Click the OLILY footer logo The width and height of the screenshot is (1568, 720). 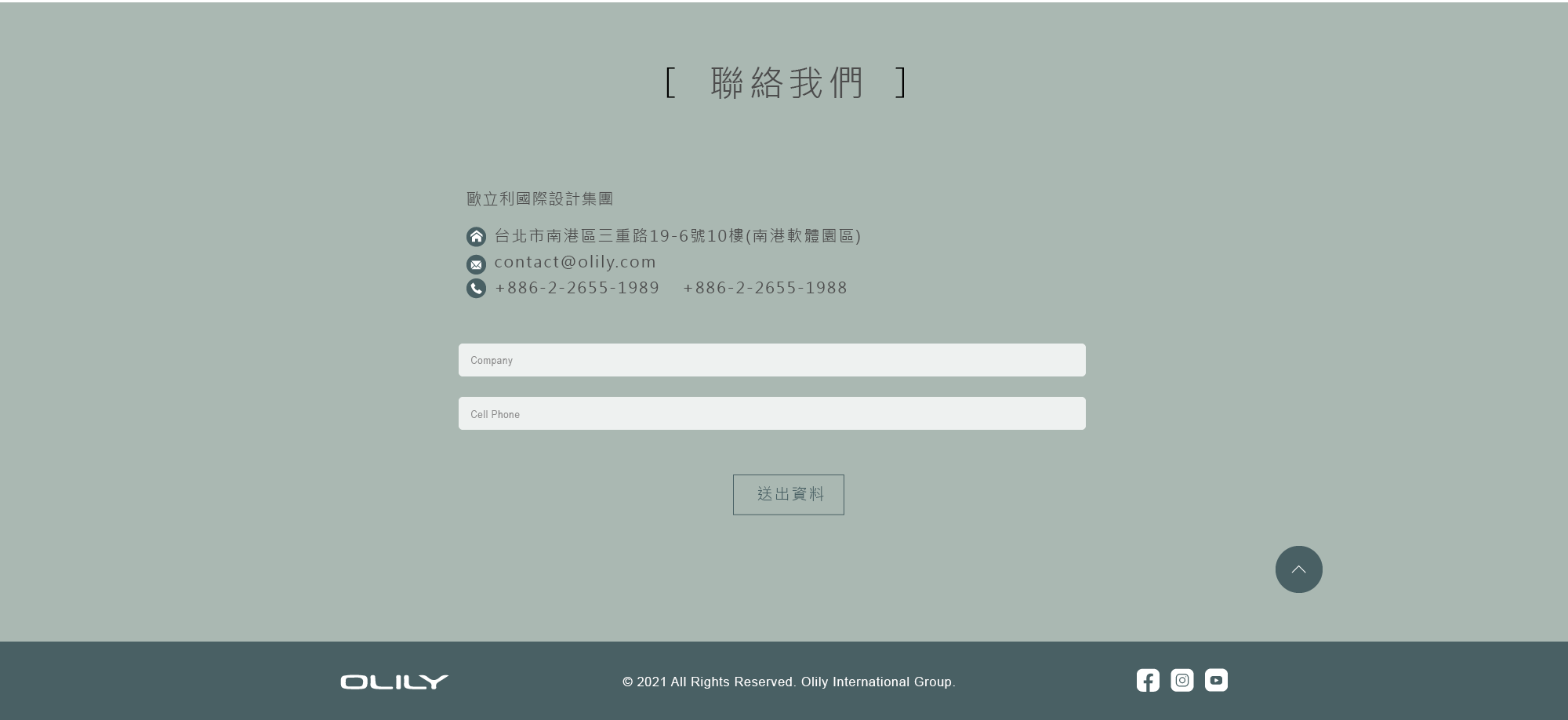(394, 682)
